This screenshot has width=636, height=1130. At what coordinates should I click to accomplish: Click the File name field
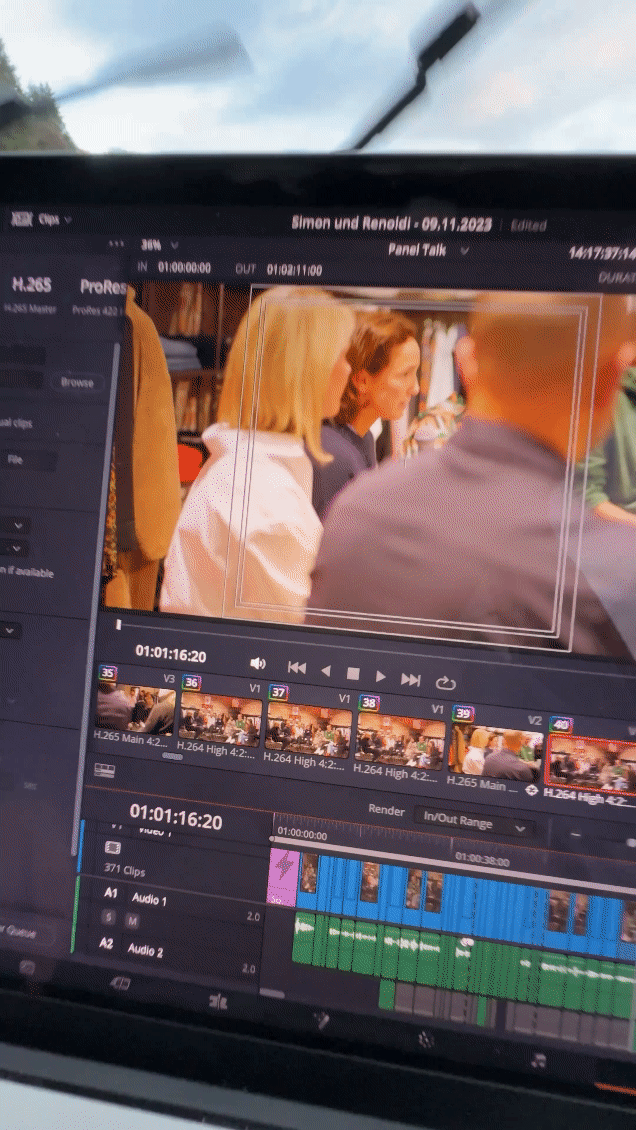(27, 460)
